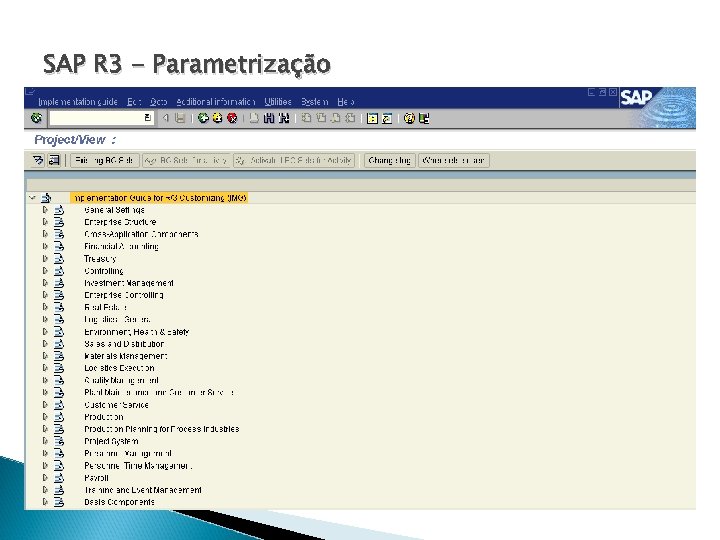Click the document icon beside Real Estate
The height and width of the screenshot is (540, 720).
[59, 307]
